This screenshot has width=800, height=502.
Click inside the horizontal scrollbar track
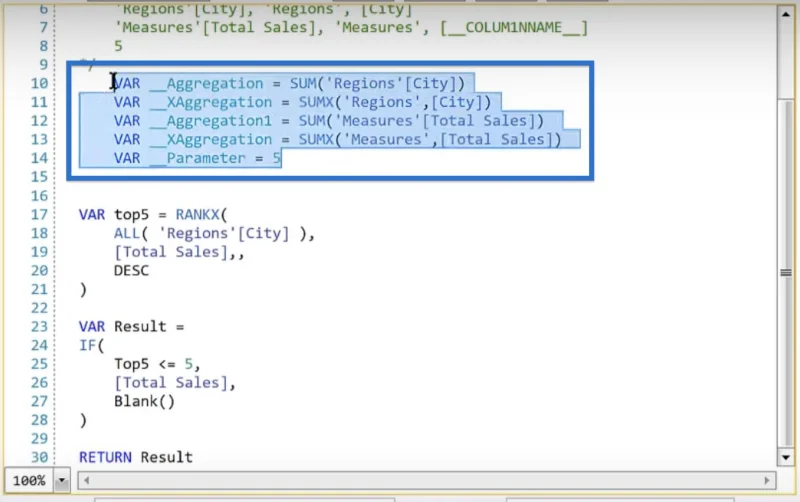427,480
